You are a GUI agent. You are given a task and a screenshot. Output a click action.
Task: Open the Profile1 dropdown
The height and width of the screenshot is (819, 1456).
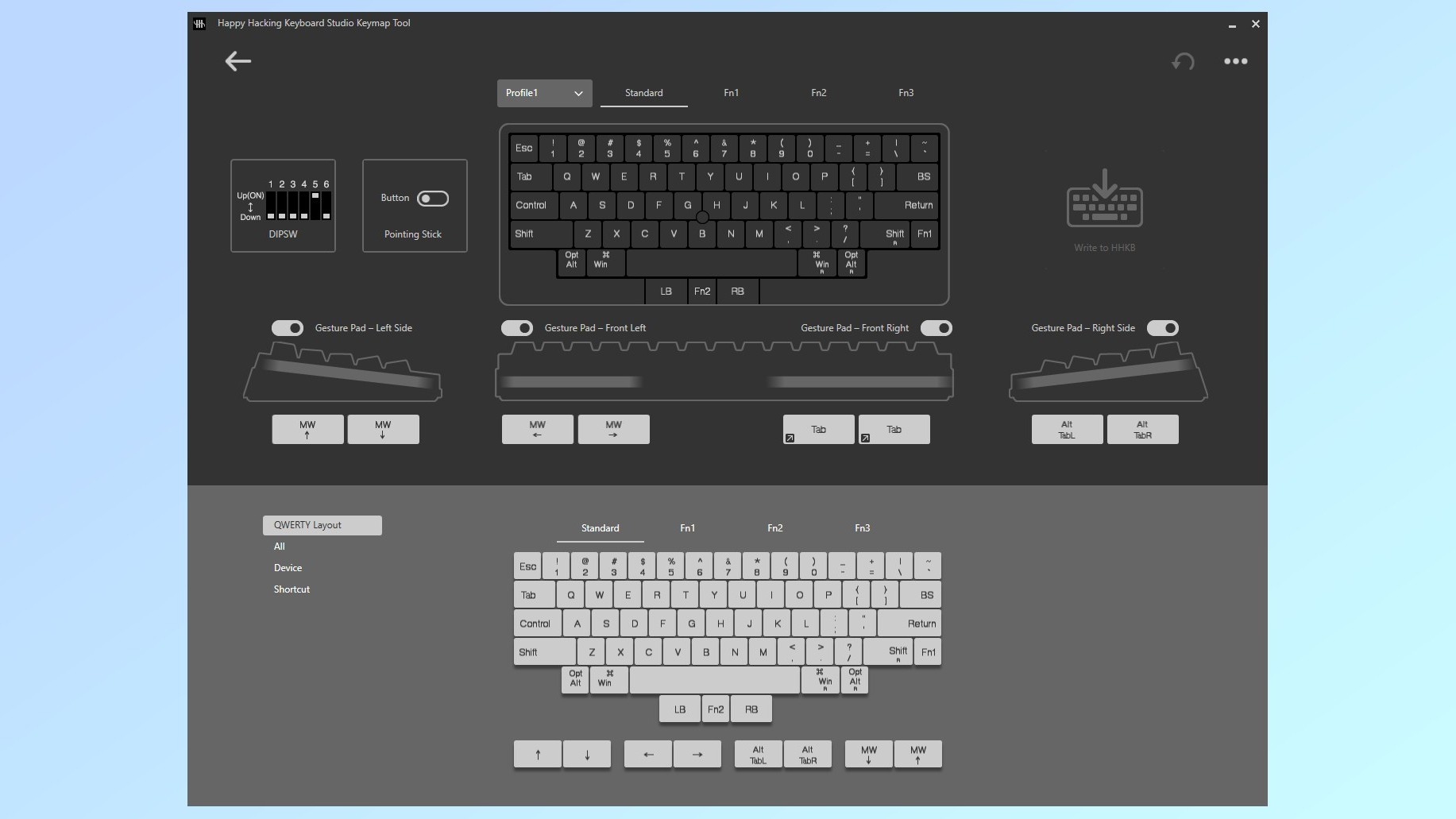(x=544, y=93)
